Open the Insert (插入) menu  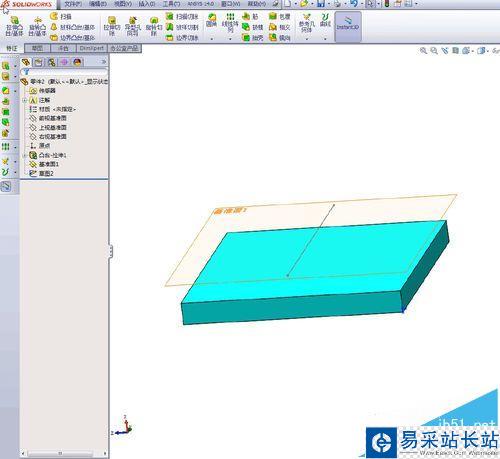(x=147, y=4)
